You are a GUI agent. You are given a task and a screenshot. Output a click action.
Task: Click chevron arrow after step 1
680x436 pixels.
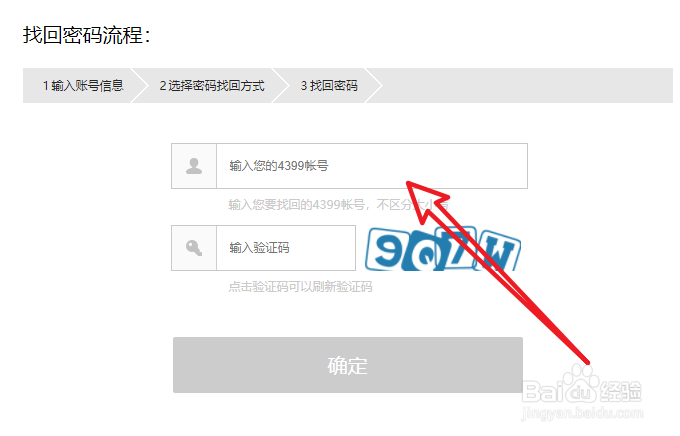pyautogui.click(x=140, y=85)
